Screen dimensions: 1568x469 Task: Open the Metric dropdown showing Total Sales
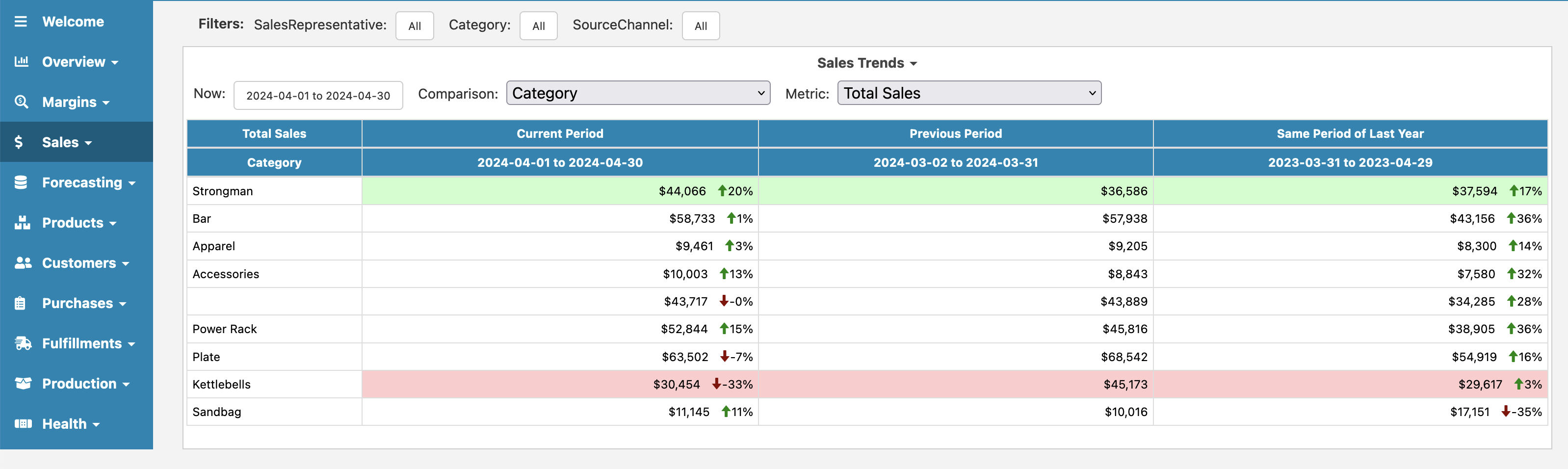(x=968, y=93)
